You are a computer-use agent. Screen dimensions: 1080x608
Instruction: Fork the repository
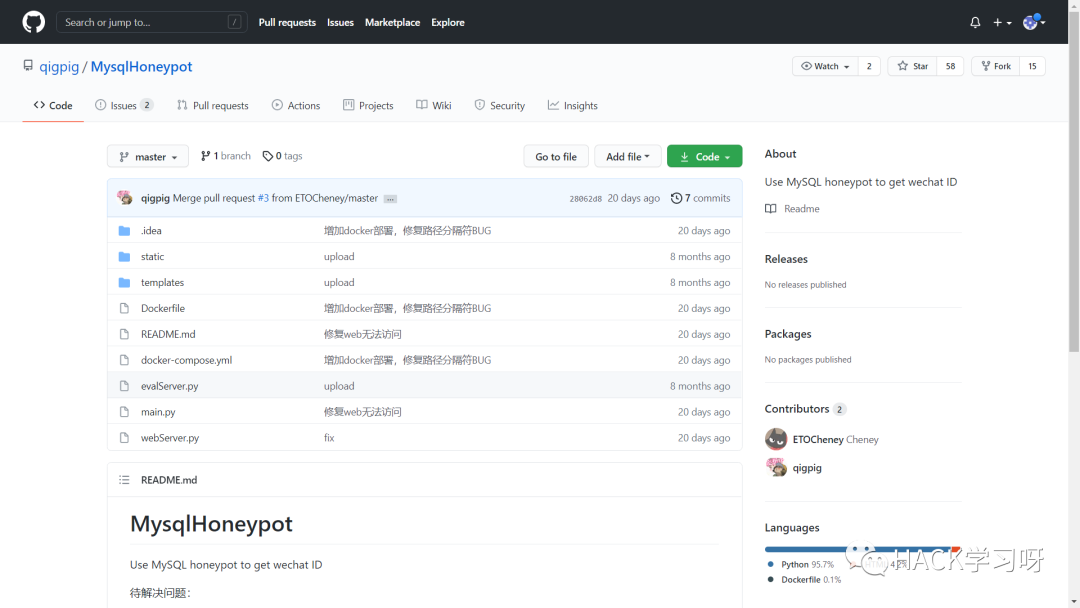pos(996,66)
